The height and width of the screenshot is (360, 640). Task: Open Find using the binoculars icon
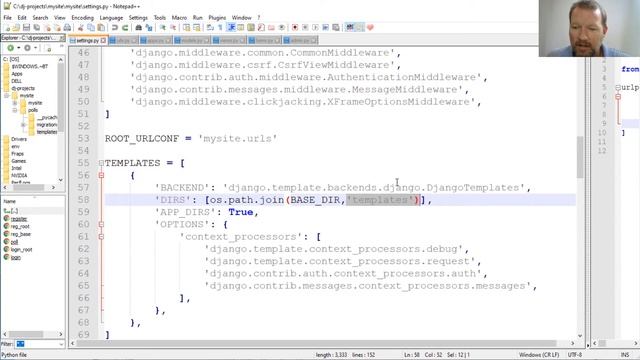[x=138, y=28]
